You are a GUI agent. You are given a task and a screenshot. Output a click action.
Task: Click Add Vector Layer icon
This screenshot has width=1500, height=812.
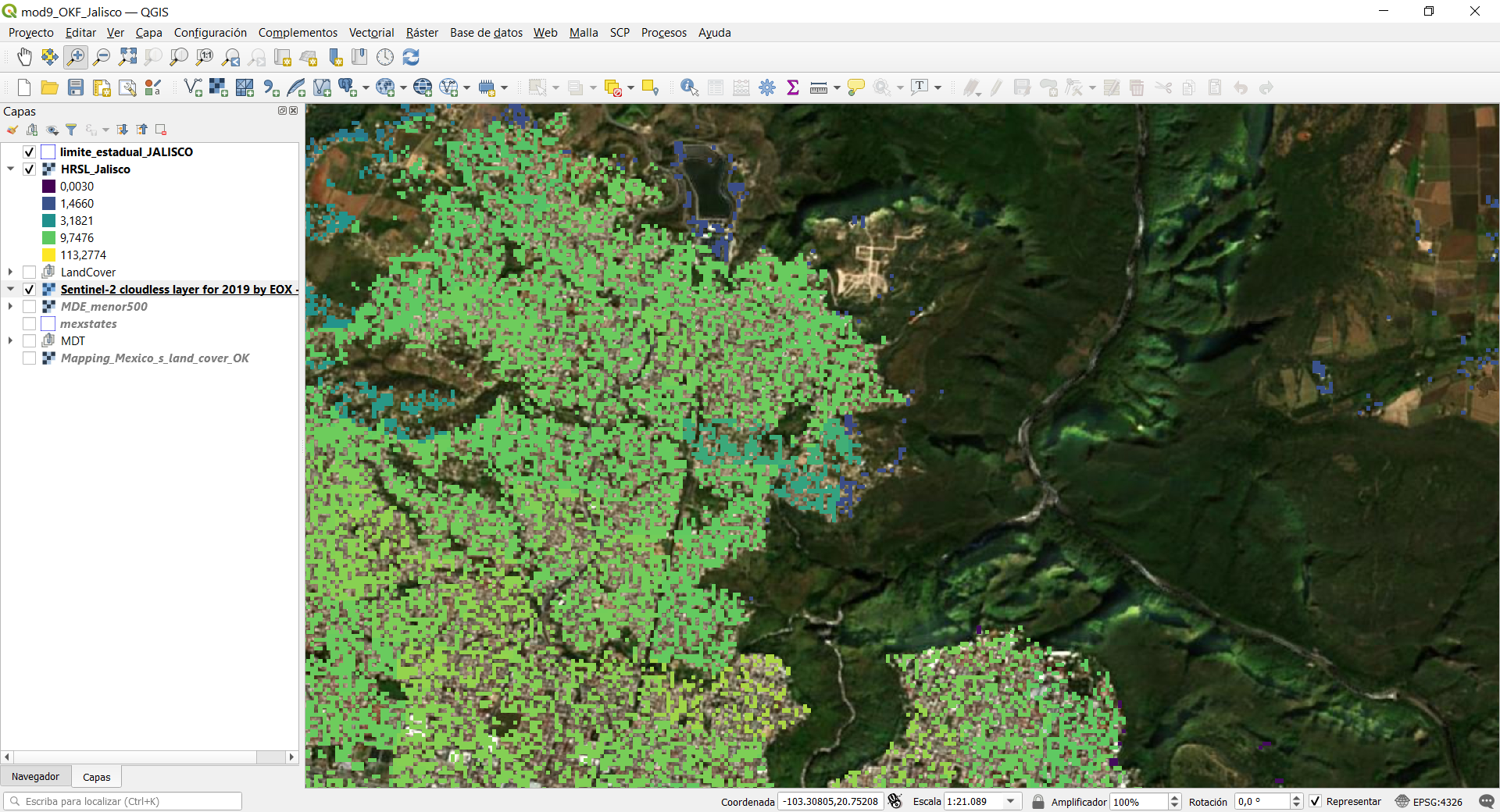tap(193, 87)
